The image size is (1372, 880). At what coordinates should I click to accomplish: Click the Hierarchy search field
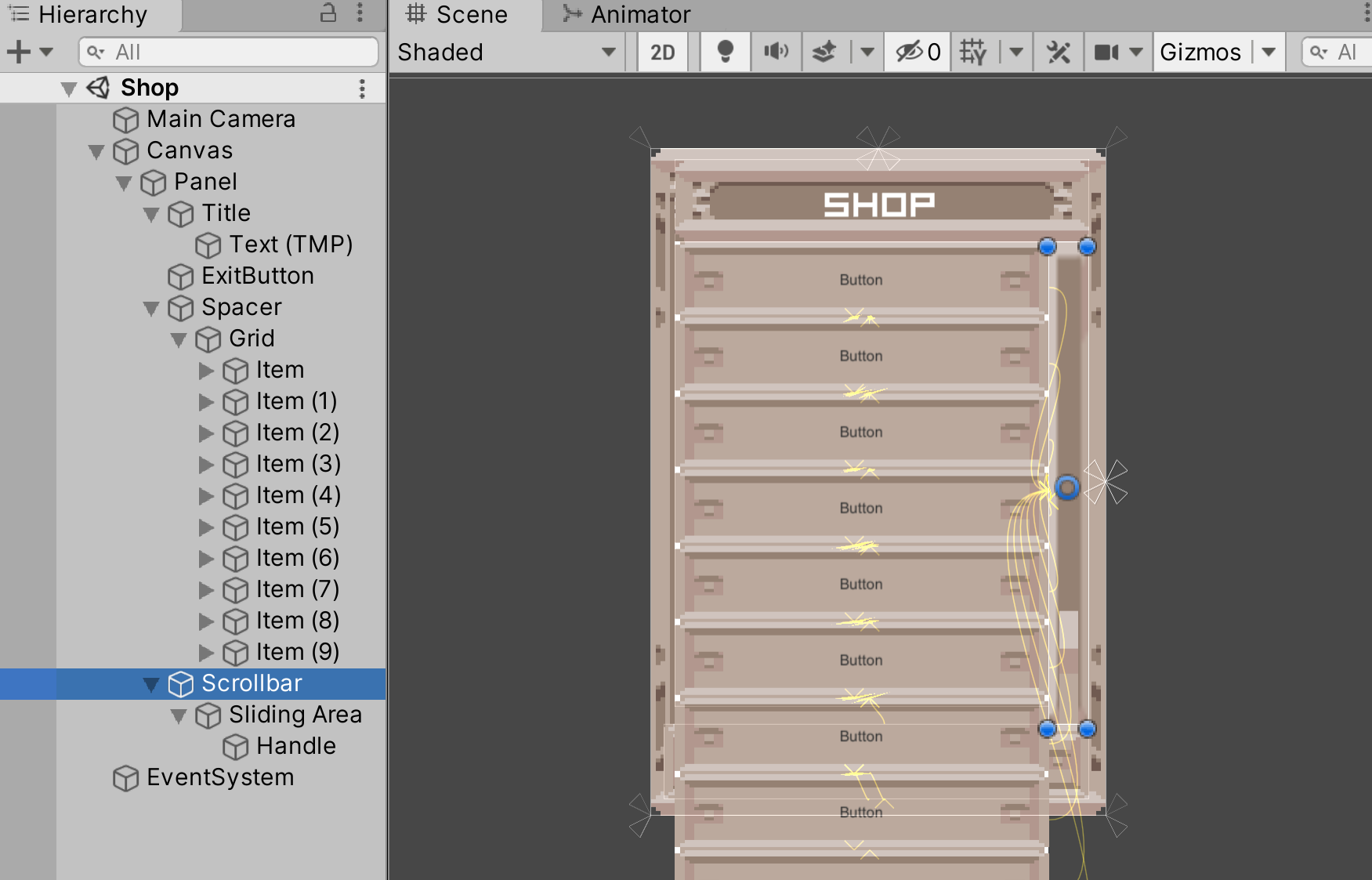coord(229,53)
